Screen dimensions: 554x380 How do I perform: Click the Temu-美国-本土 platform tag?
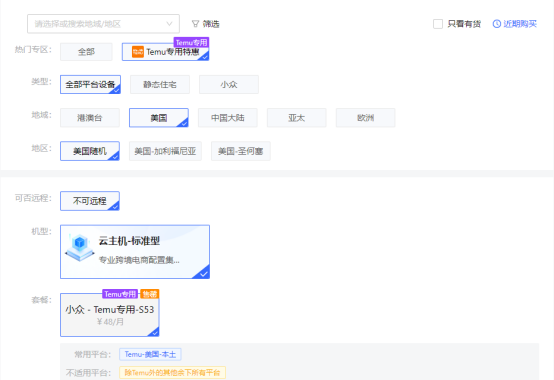(x=150, y=354)
